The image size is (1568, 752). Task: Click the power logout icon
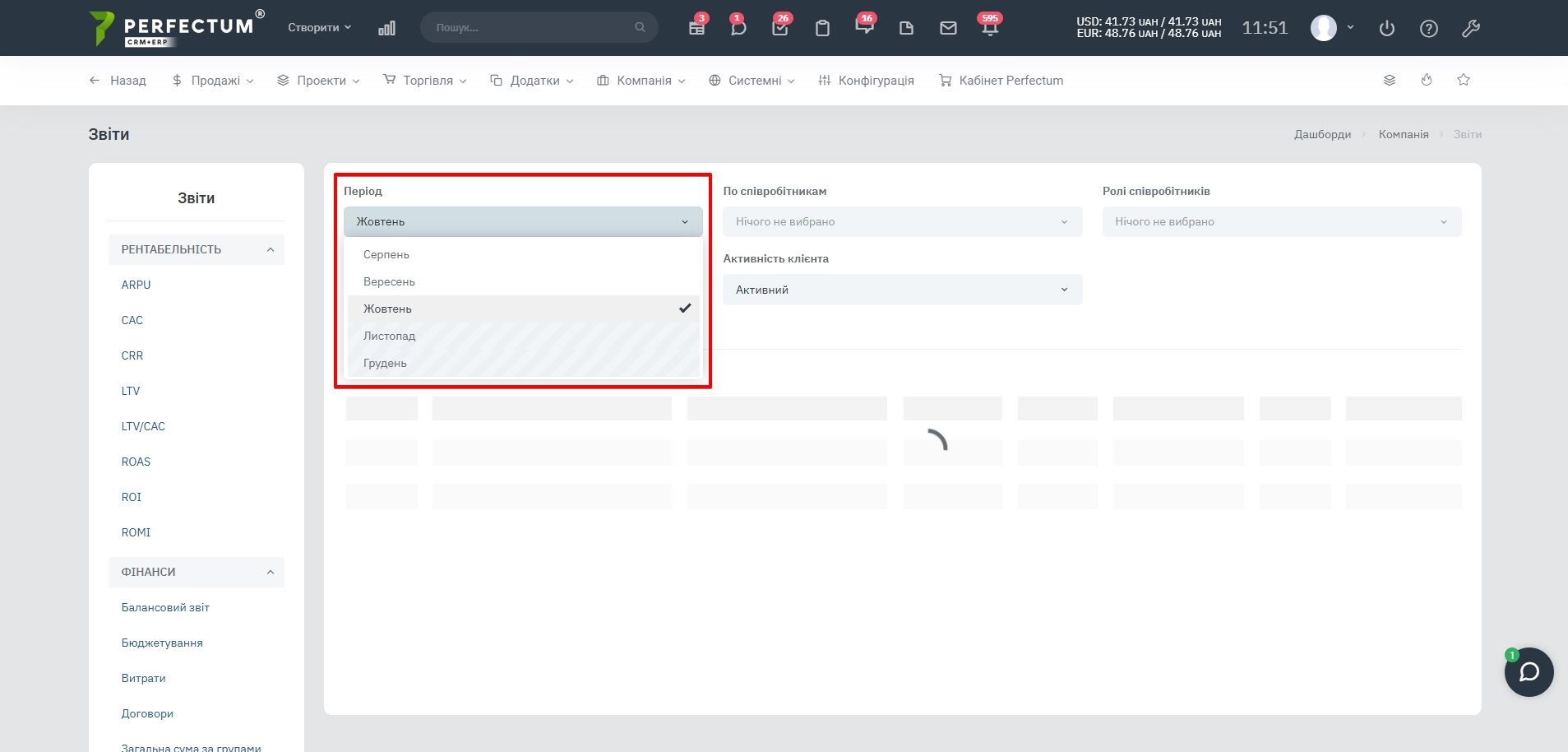click(1387, 29)
